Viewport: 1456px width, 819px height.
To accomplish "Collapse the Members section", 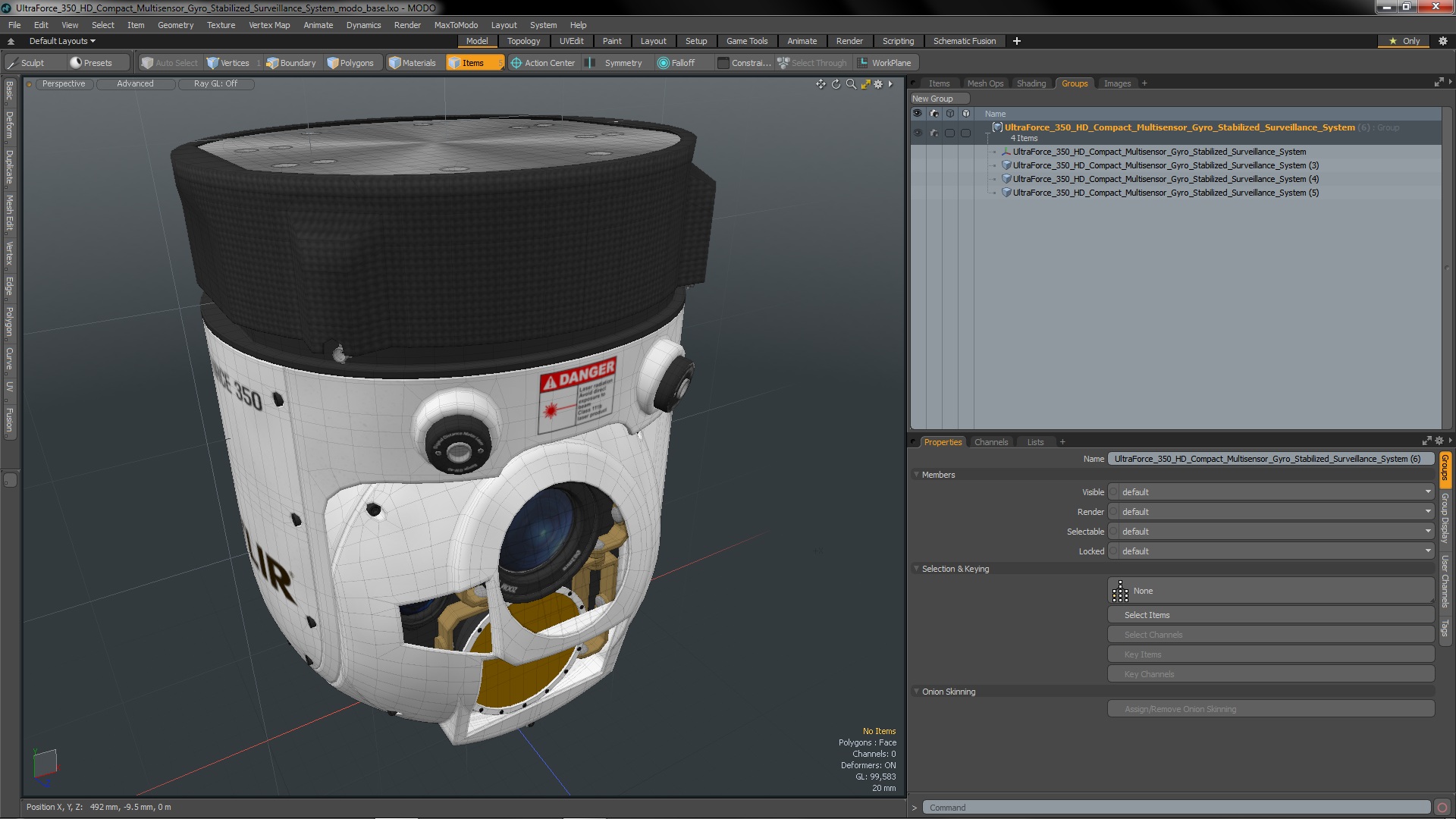I will (x=916, y=475).
